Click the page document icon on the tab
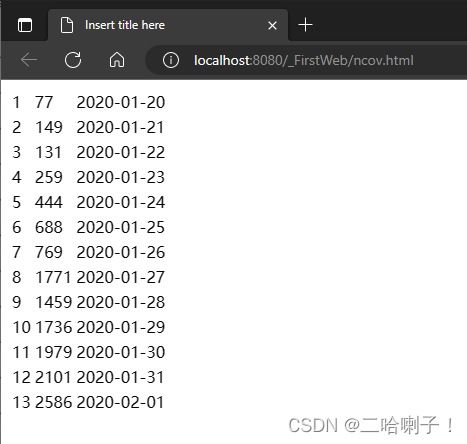 tap(67, 25)
